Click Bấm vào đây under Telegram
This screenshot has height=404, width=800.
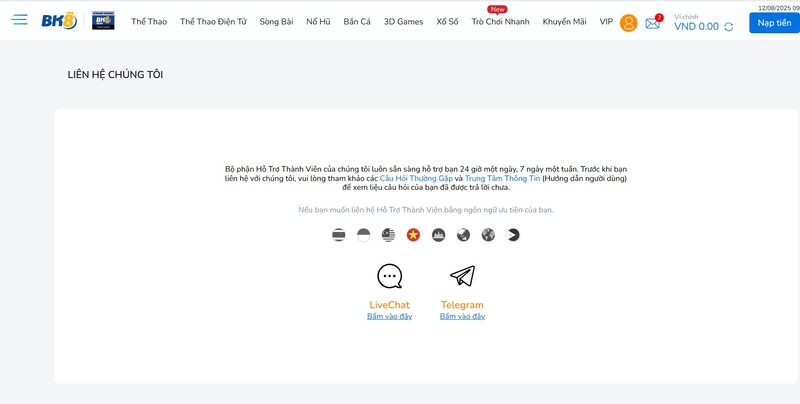462,316
